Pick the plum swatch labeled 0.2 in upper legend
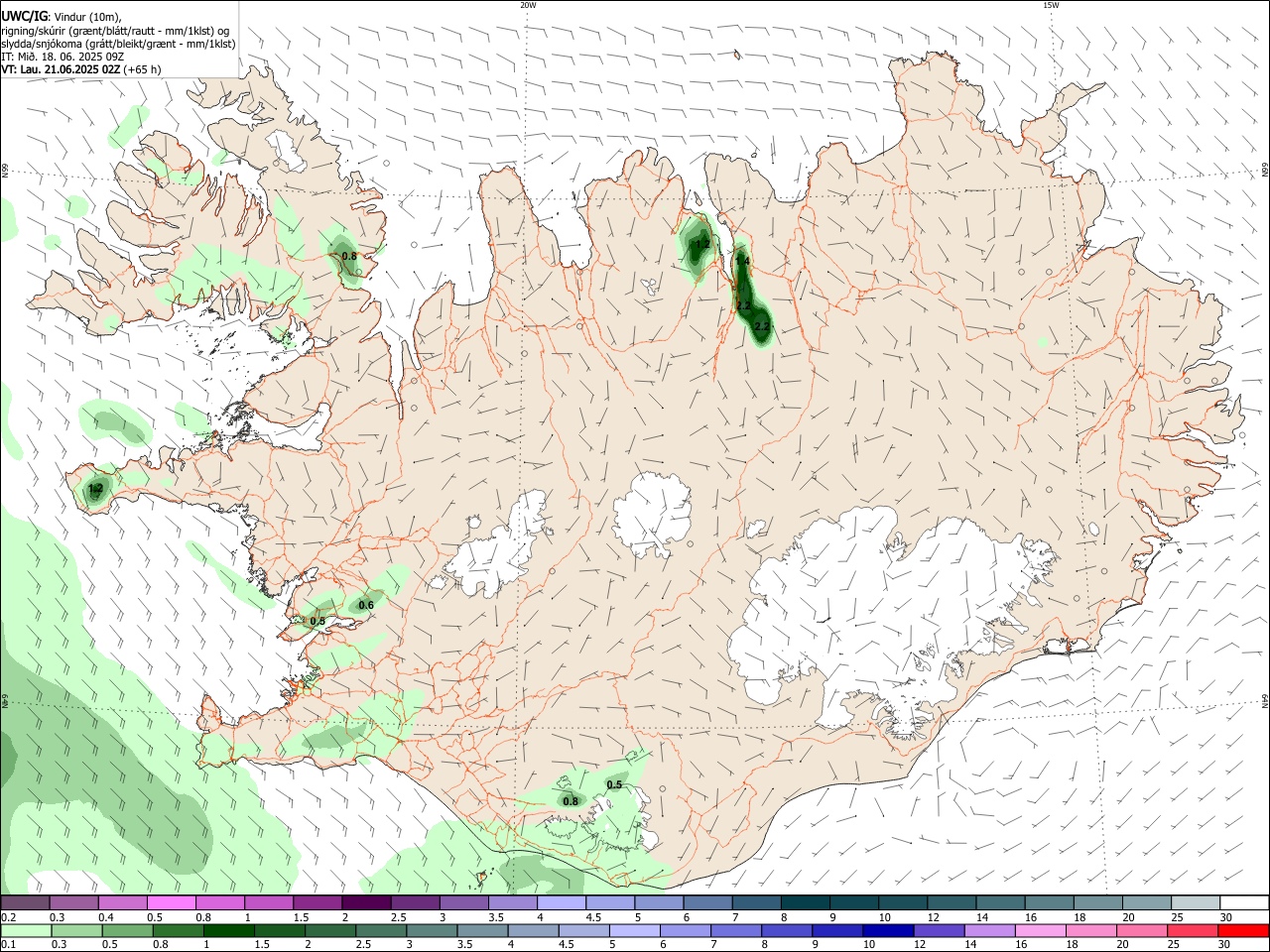Image resolution: width=1270 pixels, height=952 pixels. coord(25,903)
